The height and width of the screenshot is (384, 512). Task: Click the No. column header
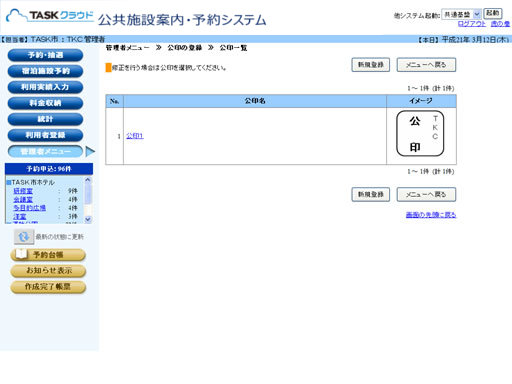pos(115,101)
